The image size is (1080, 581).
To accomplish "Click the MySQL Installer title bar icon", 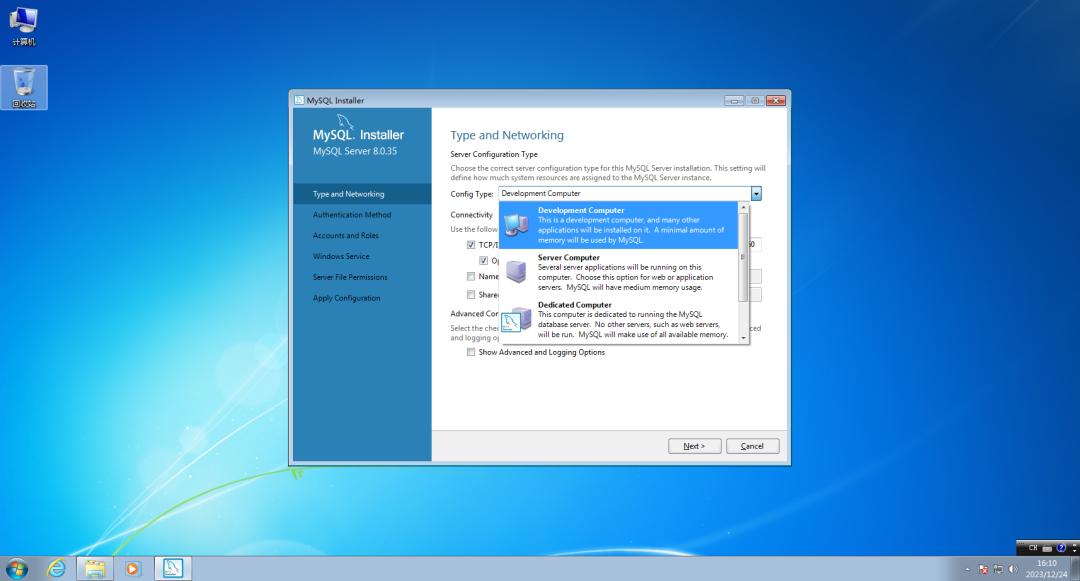I will tap(299, 100).
